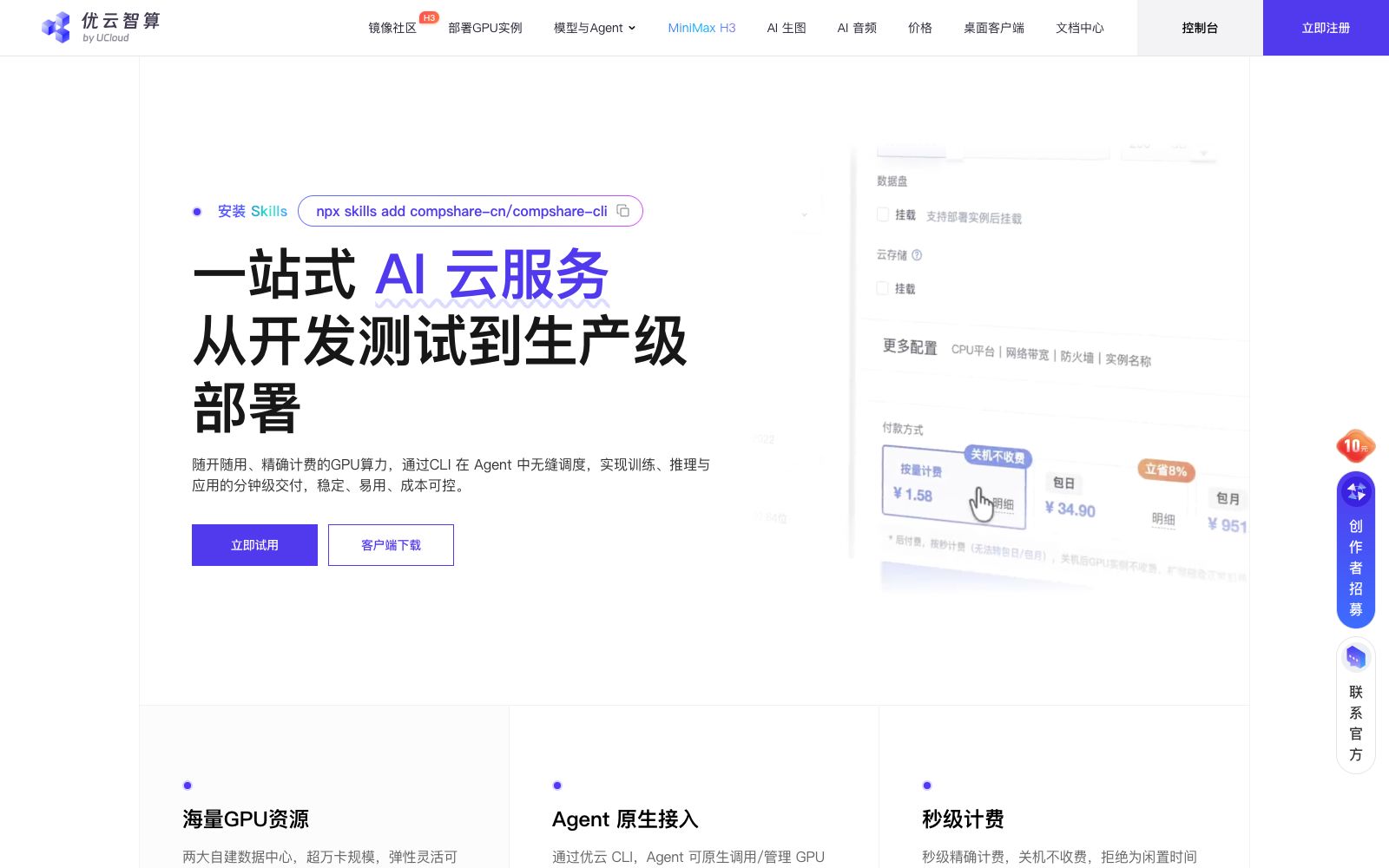Click the H3 badge on 镜像社区
Screen dimensions: 1389x868
coord(429,17)
